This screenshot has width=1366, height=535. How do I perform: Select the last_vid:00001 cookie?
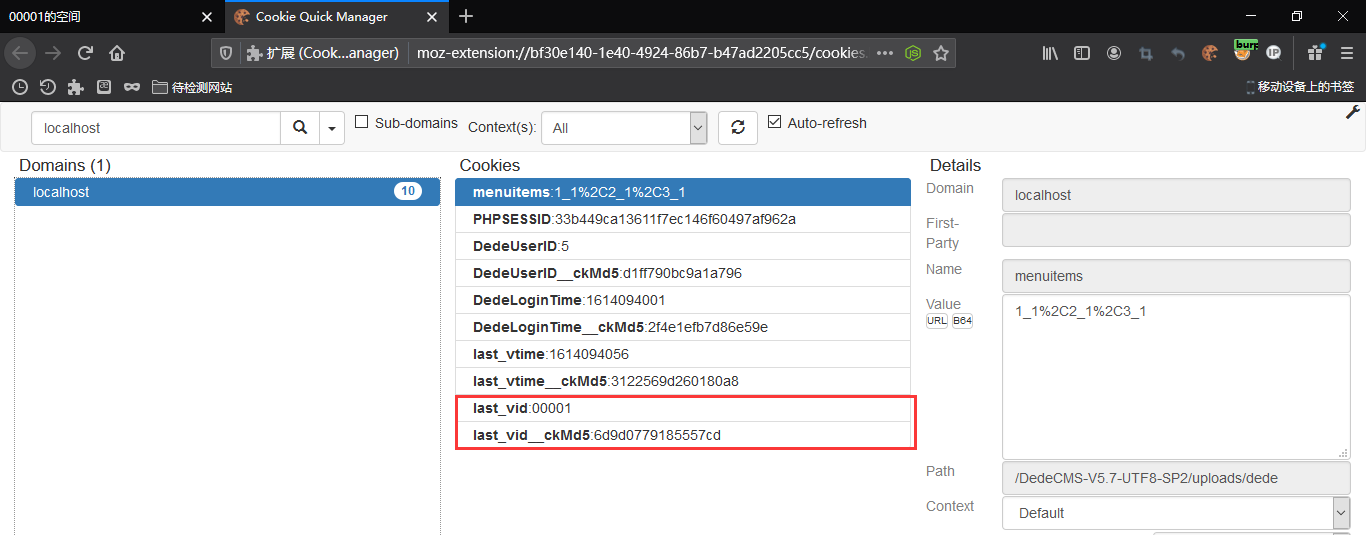683,408
